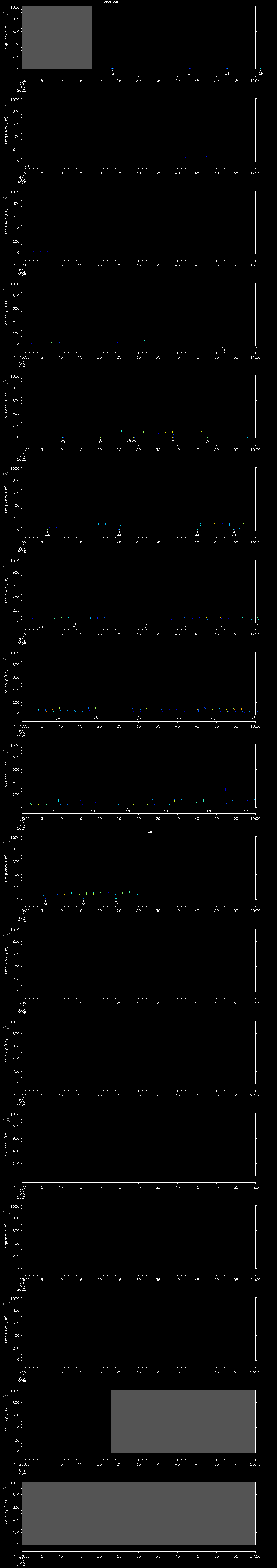Click the ADDET_OFF marker label
Viewport: 277px width, 1568px height.
click(154, 832)
